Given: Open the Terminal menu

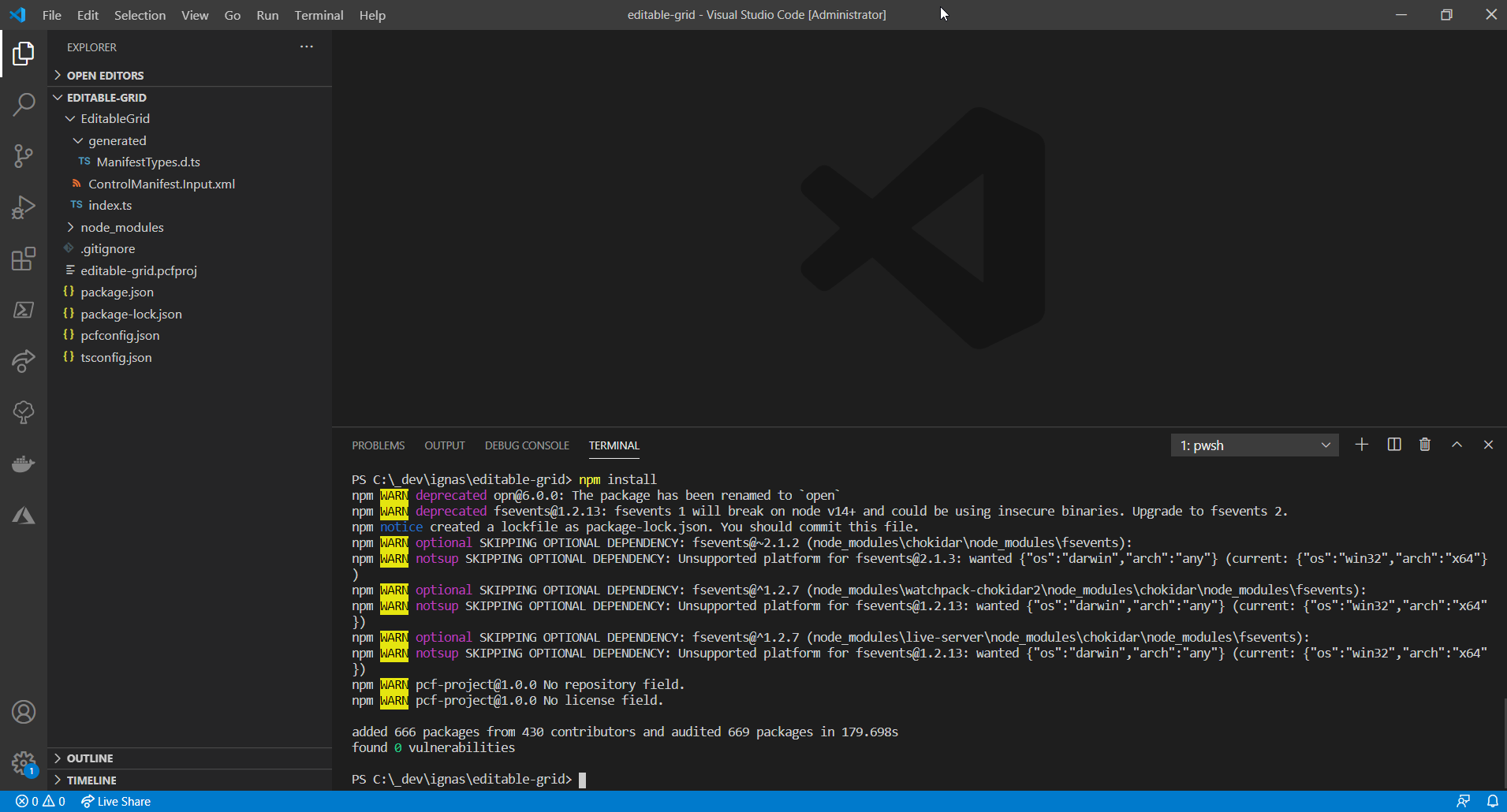Looking at the screenshot, I should (x=319, y=15).
